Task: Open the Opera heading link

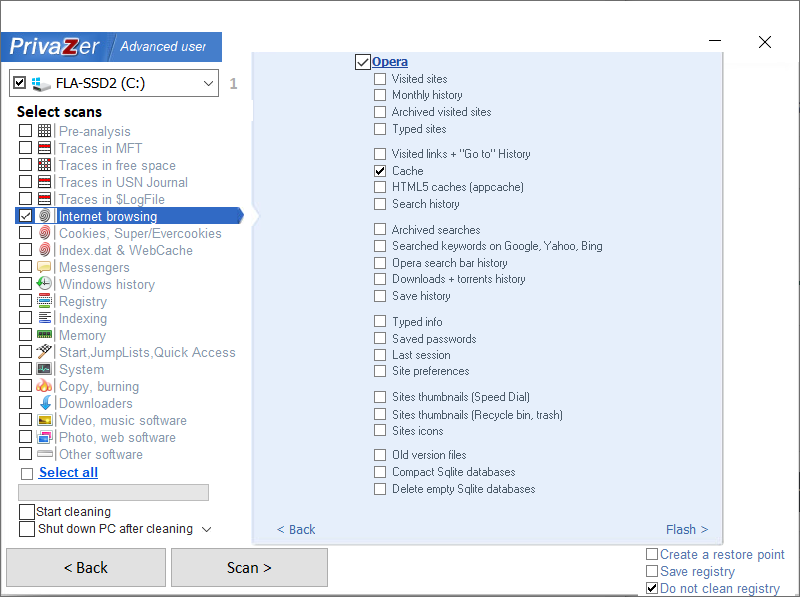Action: click(390, 62)
